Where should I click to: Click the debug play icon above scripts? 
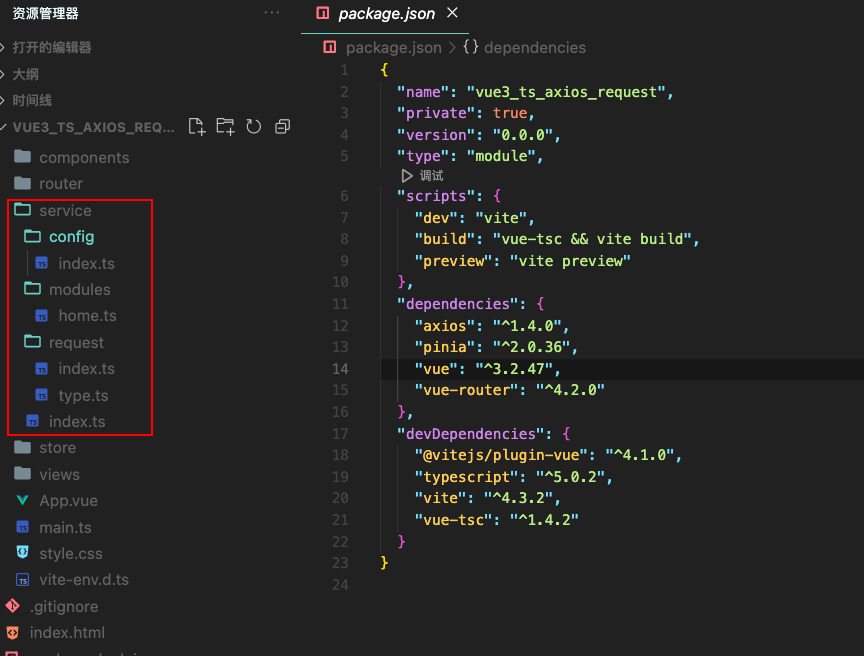tap(407, 176)
